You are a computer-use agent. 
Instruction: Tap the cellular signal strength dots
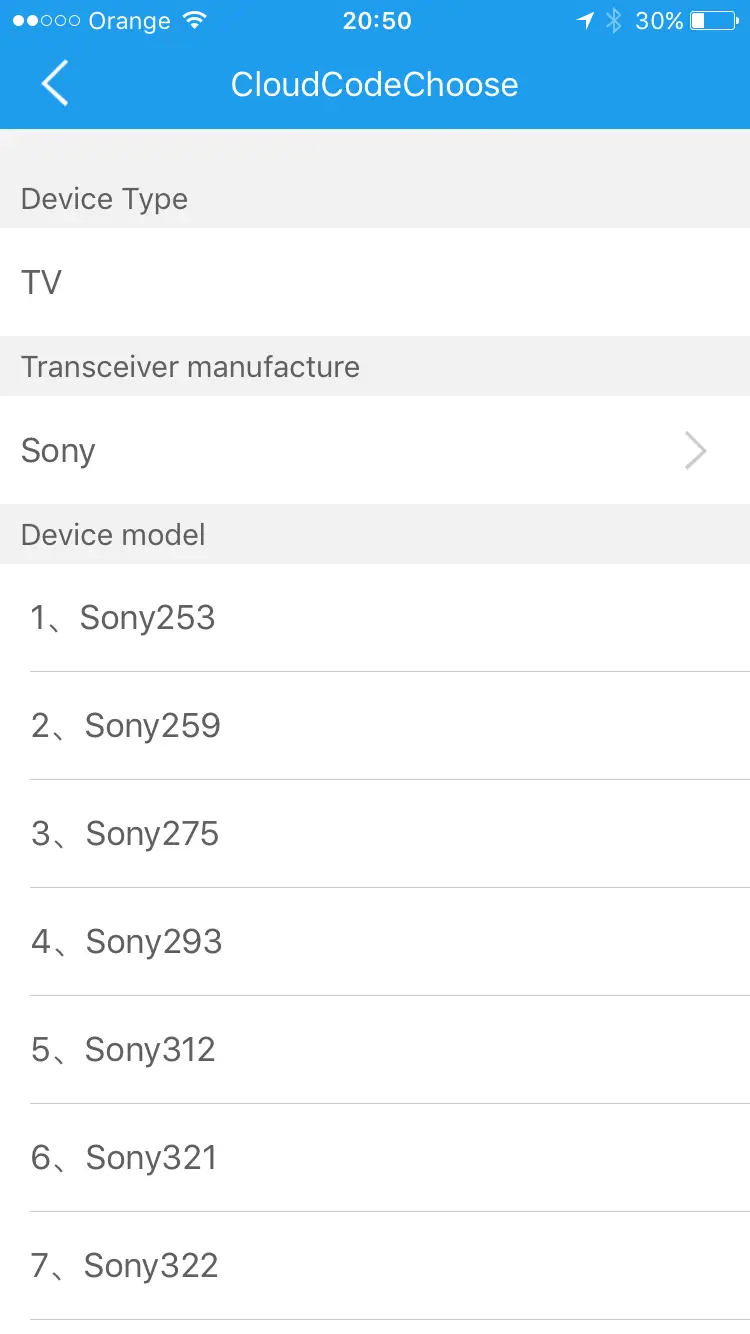[46, 21]
